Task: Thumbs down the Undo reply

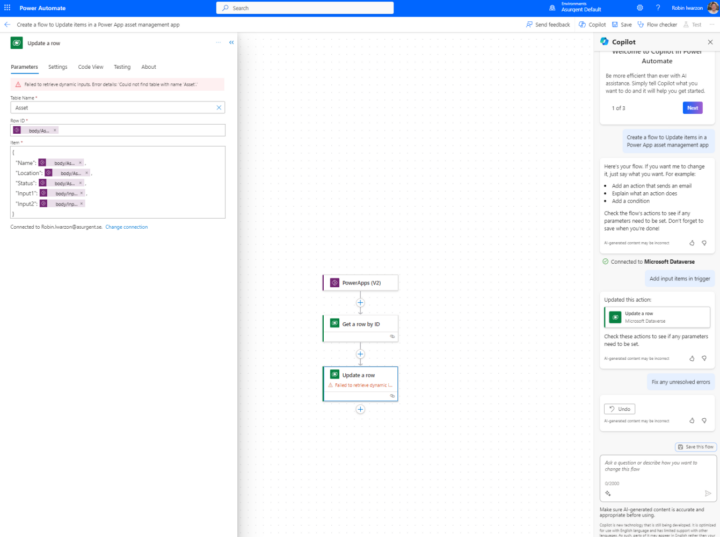Action: (x=704, y=420)
